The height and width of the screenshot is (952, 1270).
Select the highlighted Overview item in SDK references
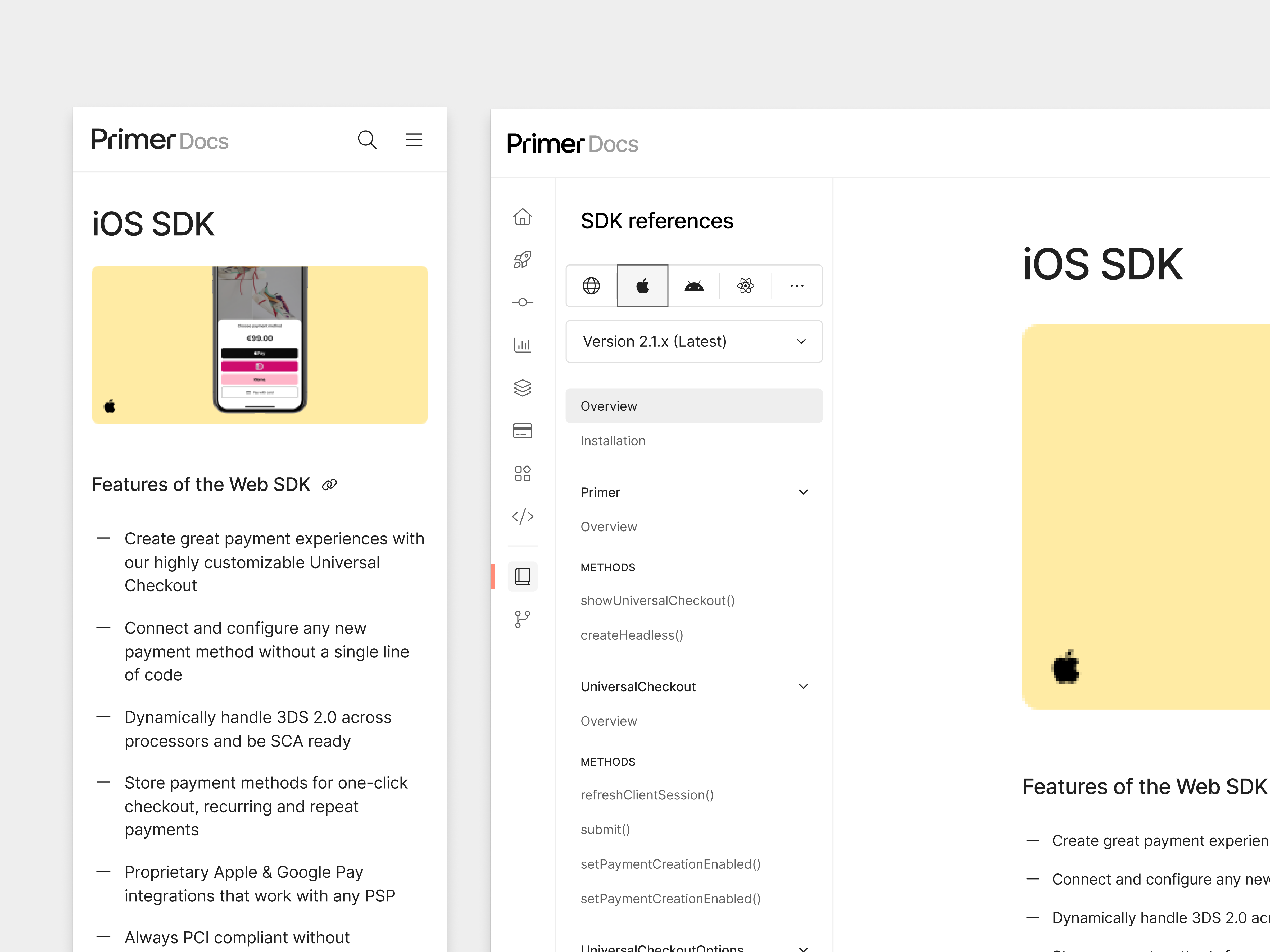[x=694, y=406]
